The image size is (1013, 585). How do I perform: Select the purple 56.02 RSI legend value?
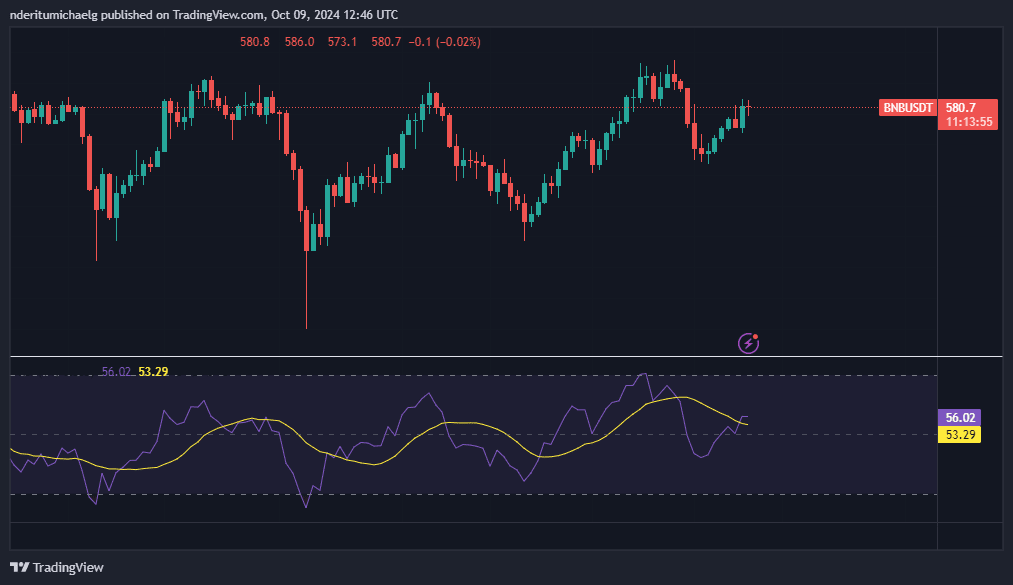point(116,372)
